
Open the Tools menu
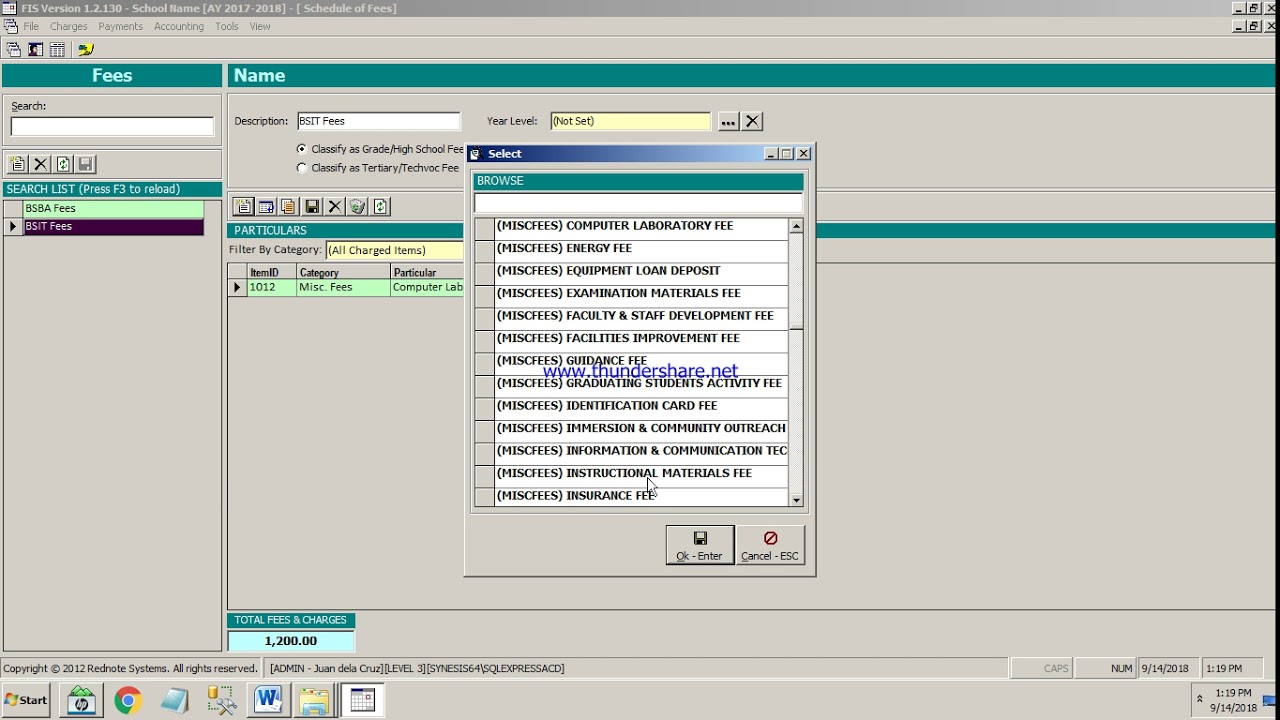coord(227,27)
